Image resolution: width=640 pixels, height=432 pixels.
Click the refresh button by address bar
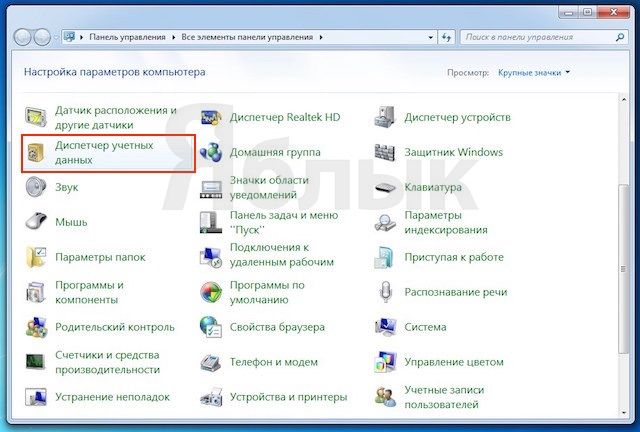(x=447, y=38)
